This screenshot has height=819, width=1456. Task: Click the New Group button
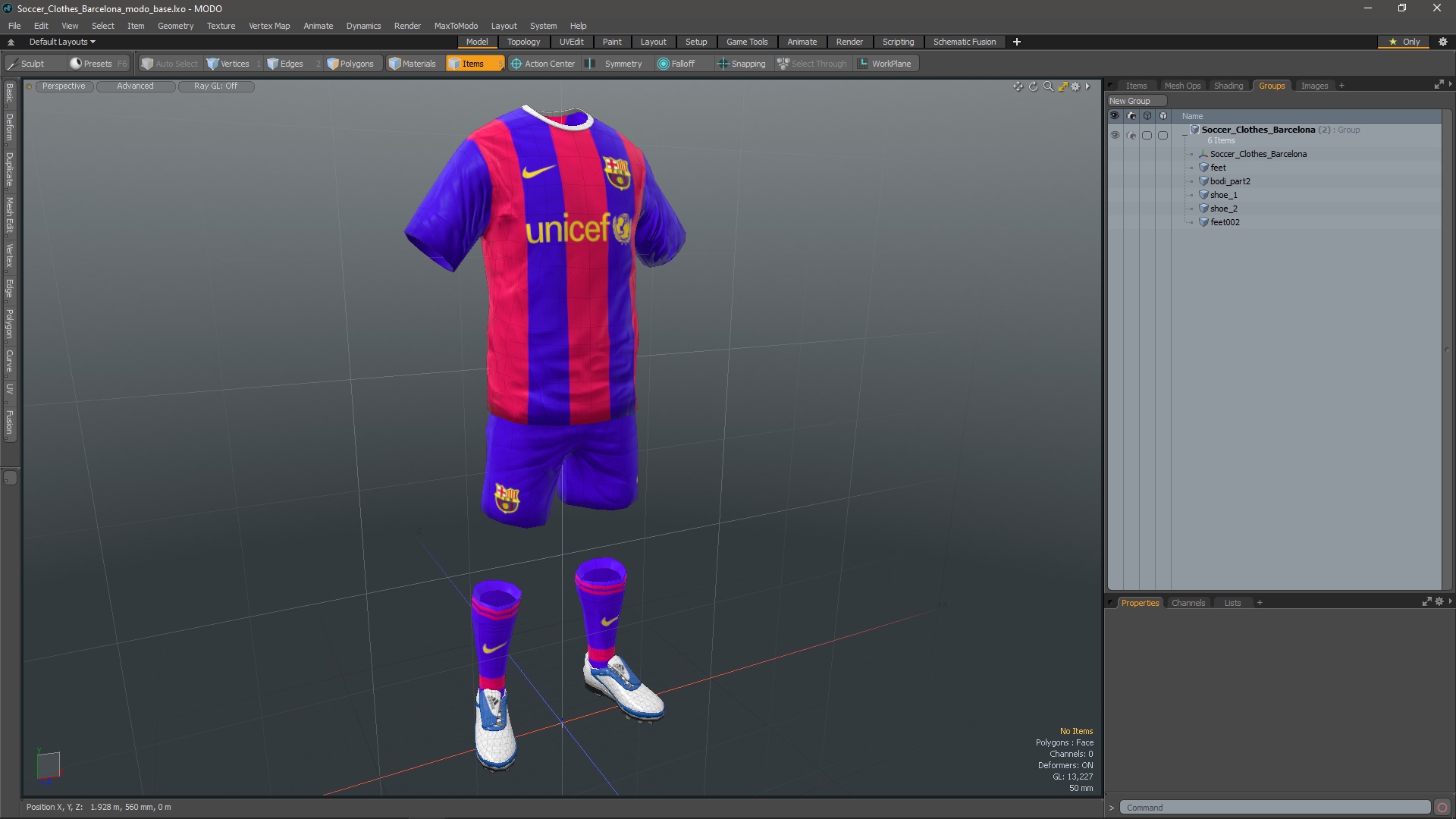point(1136,101)
